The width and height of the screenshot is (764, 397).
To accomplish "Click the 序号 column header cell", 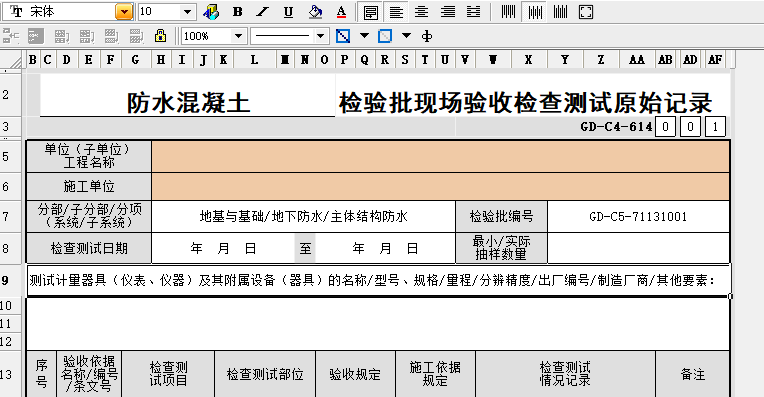I will 41,374.
